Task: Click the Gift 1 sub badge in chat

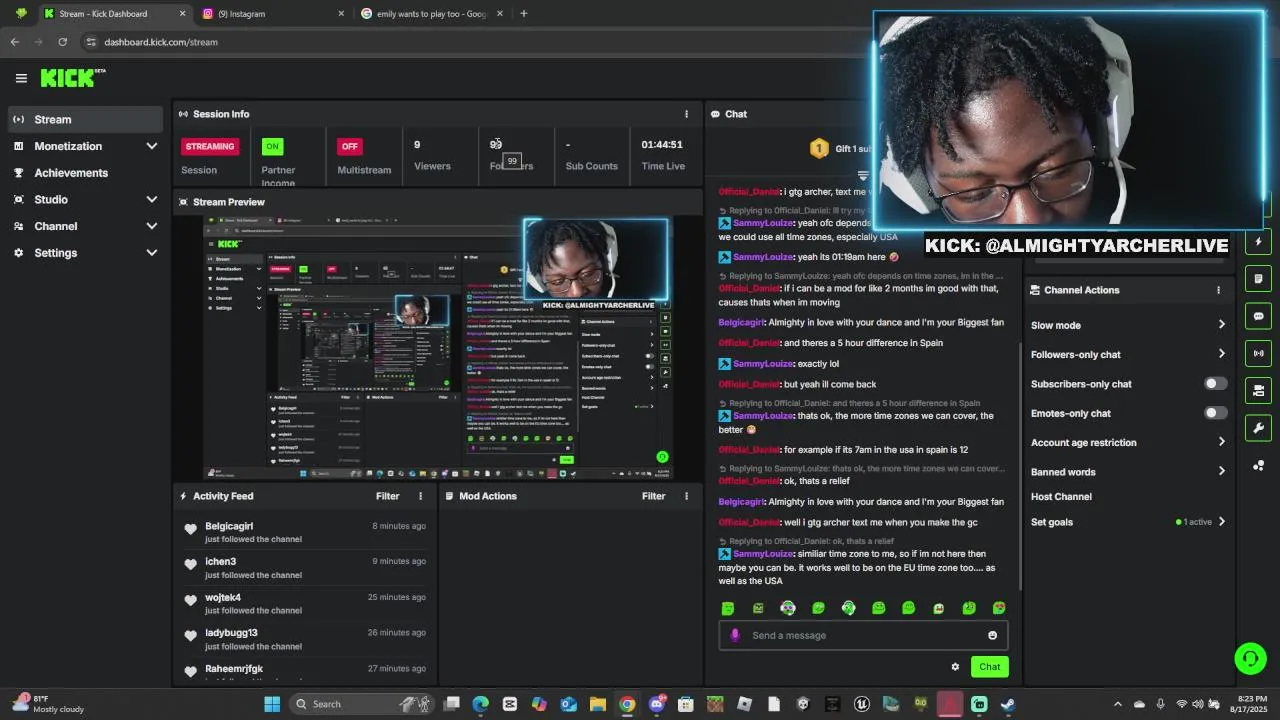Action: tap(841, 149)
